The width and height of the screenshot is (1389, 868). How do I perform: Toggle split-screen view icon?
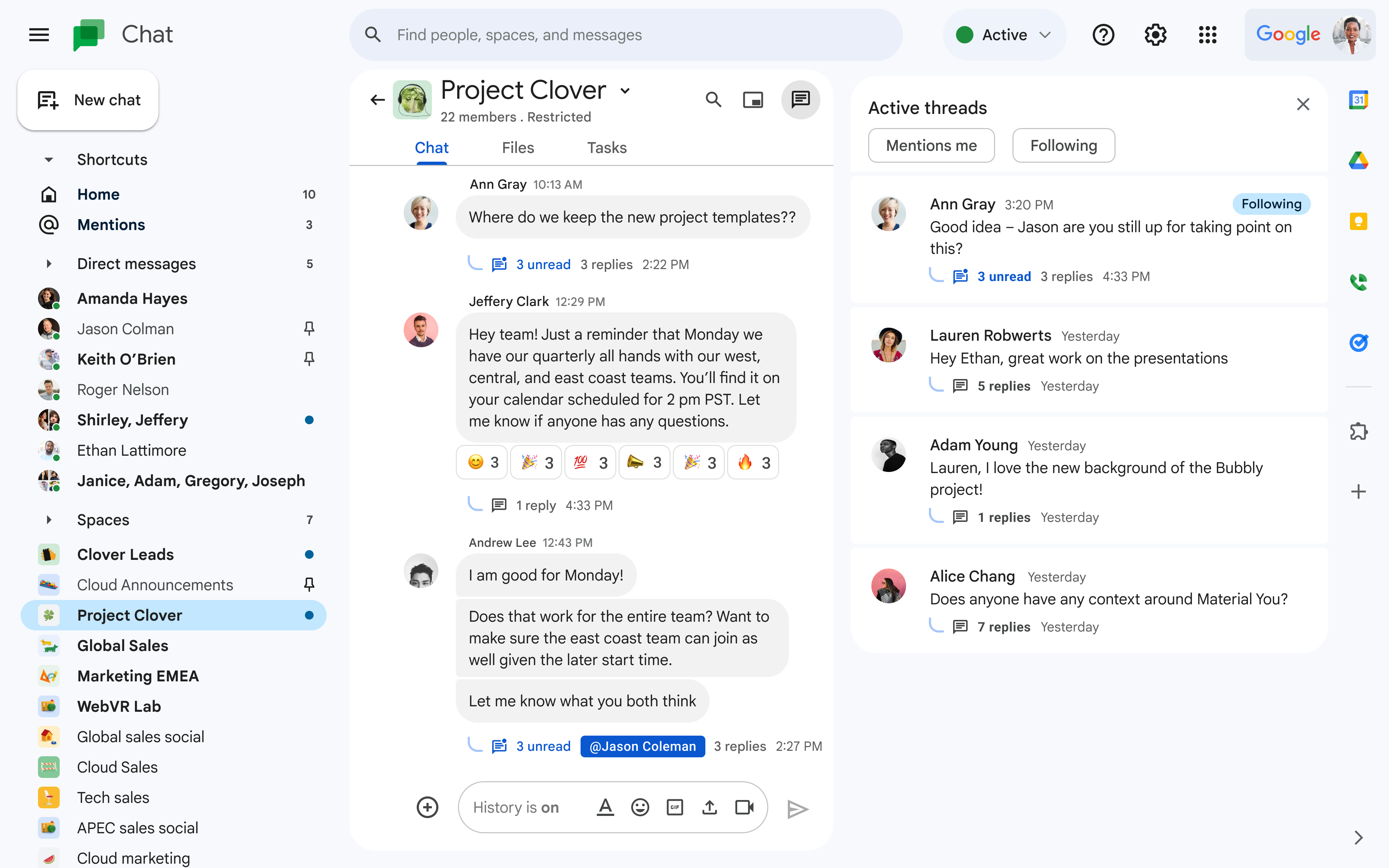click(x=754, y=99)
